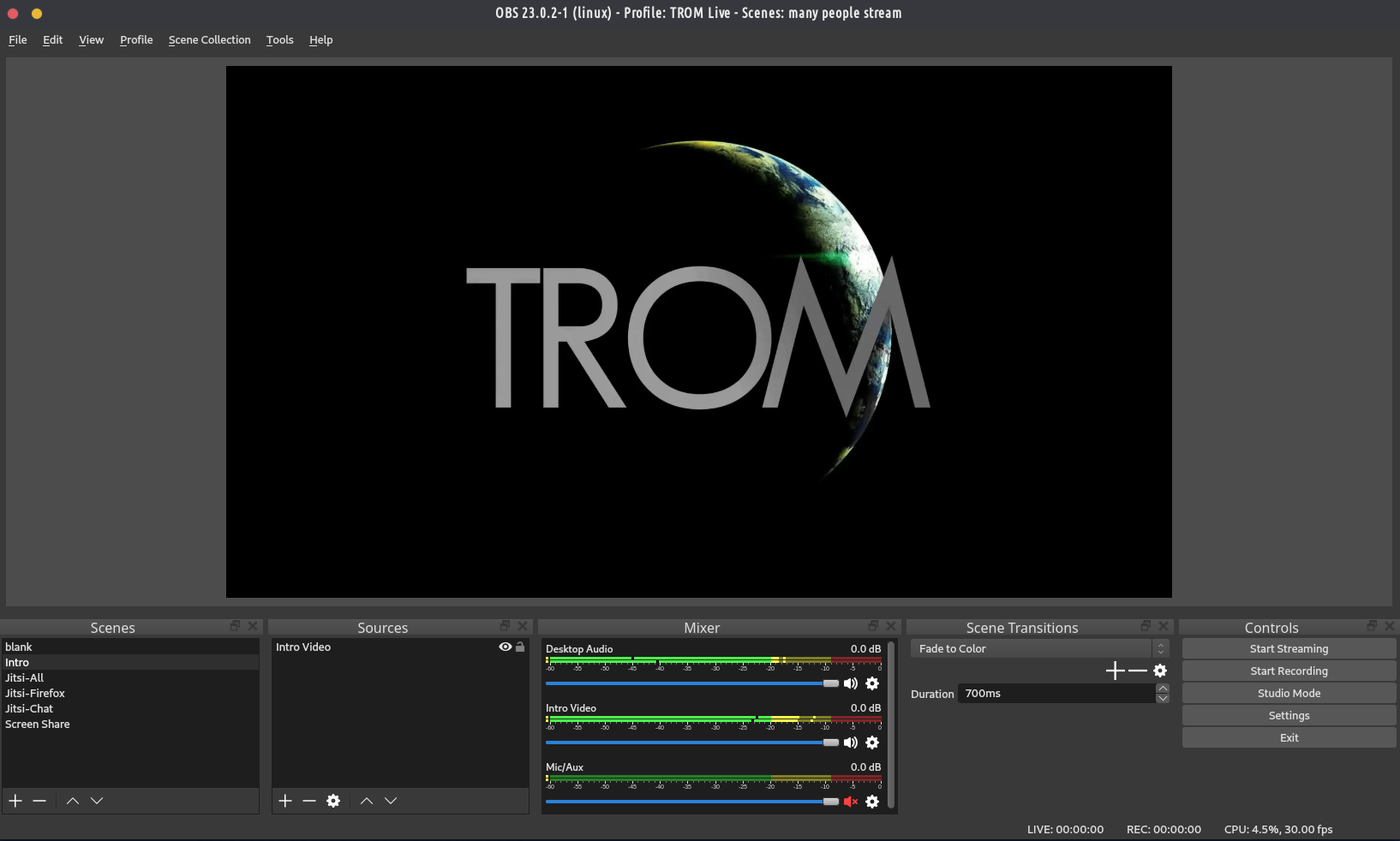Open Intro Video mixer settings gear
This screenshot has width=1400, height=841.
coord(872,743)
